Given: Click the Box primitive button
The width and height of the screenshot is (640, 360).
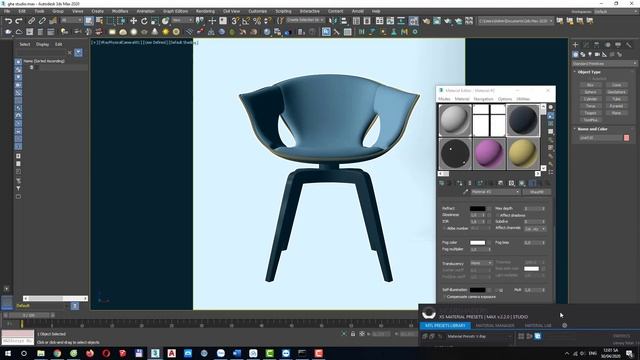Looking at the screenshot, I should [x=591, y=85].
